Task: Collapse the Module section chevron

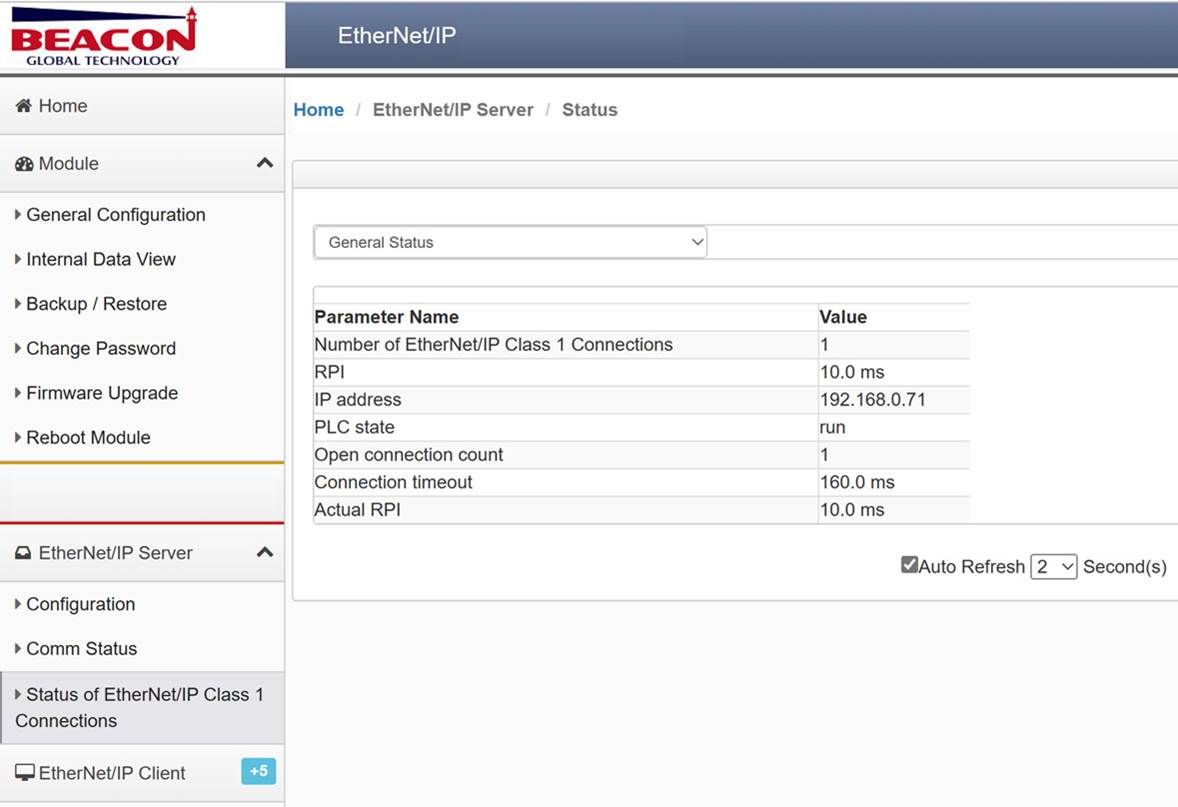Action: click(264, 163)
